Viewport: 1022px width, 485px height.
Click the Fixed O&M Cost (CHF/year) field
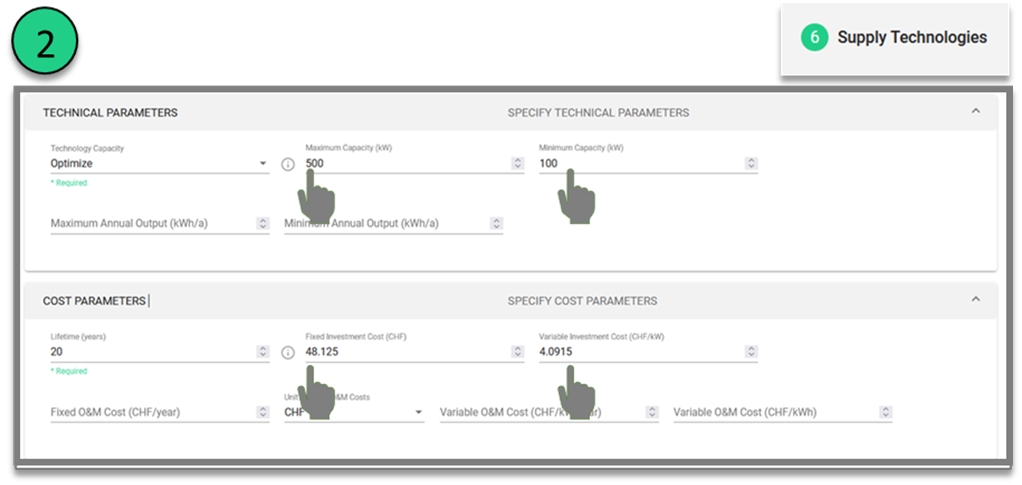coord(150,412)
